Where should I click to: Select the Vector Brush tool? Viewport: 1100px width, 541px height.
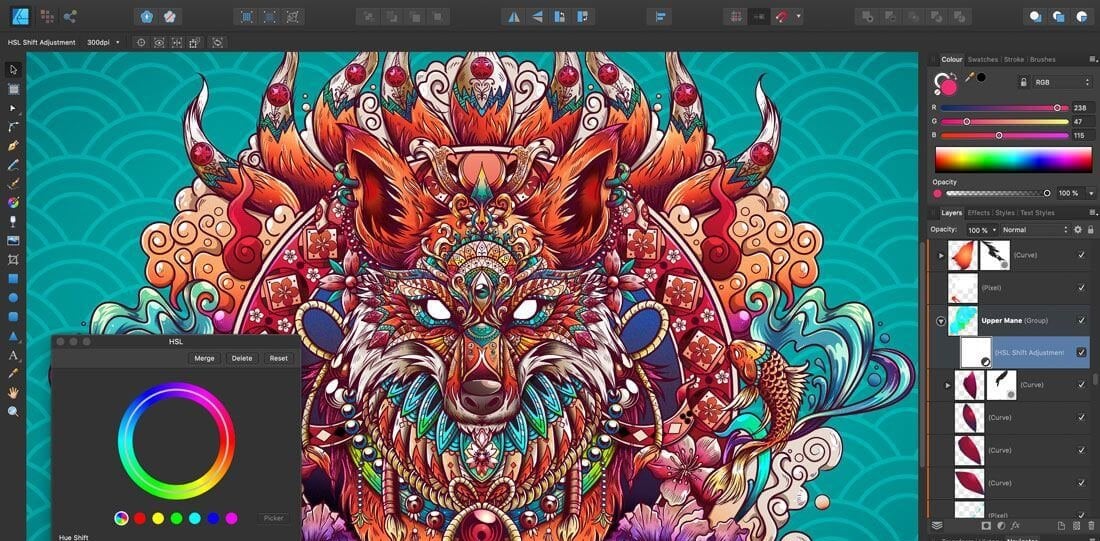pos(13,185)
